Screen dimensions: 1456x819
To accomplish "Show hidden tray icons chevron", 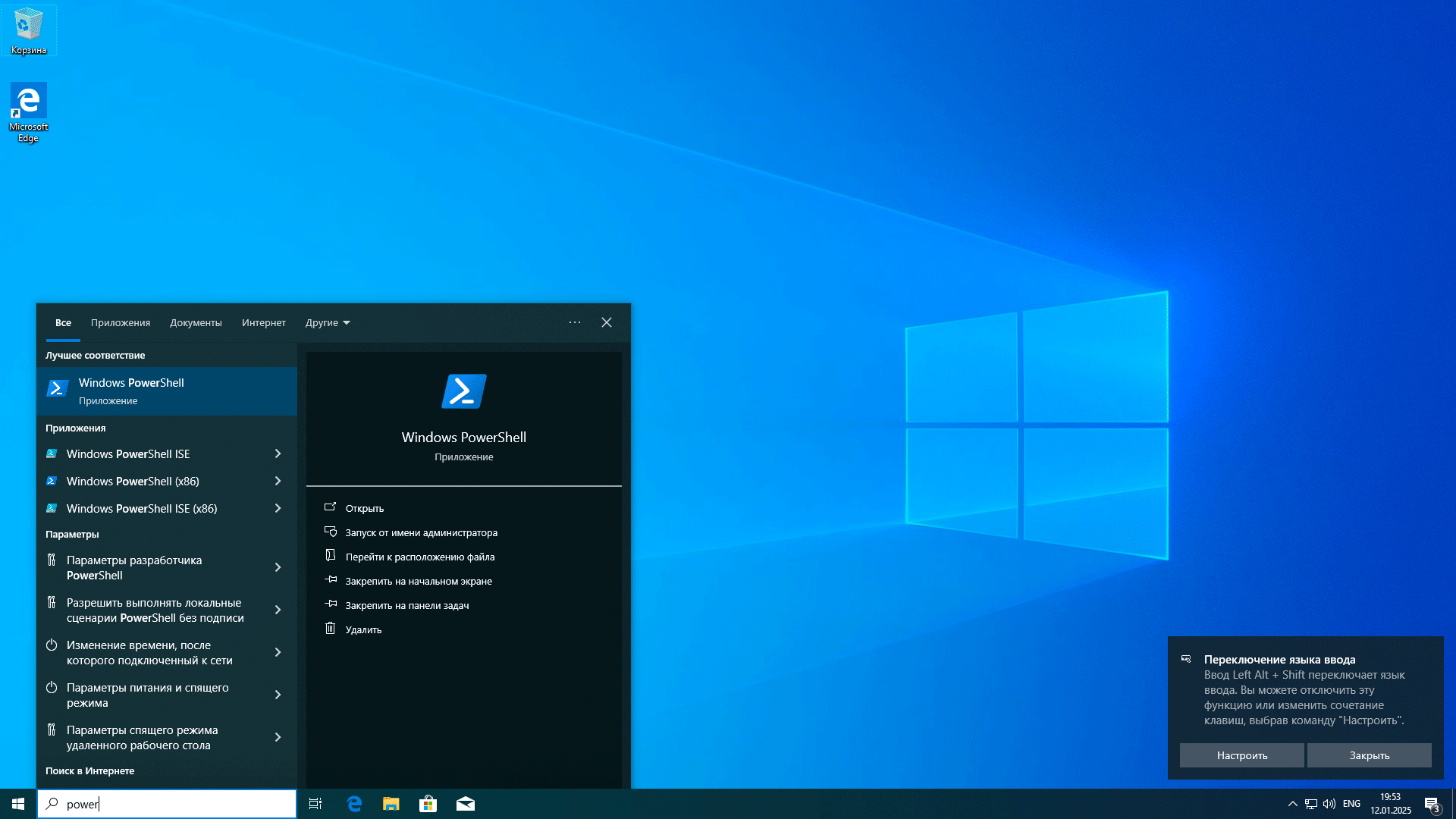I will [1292, 804].
